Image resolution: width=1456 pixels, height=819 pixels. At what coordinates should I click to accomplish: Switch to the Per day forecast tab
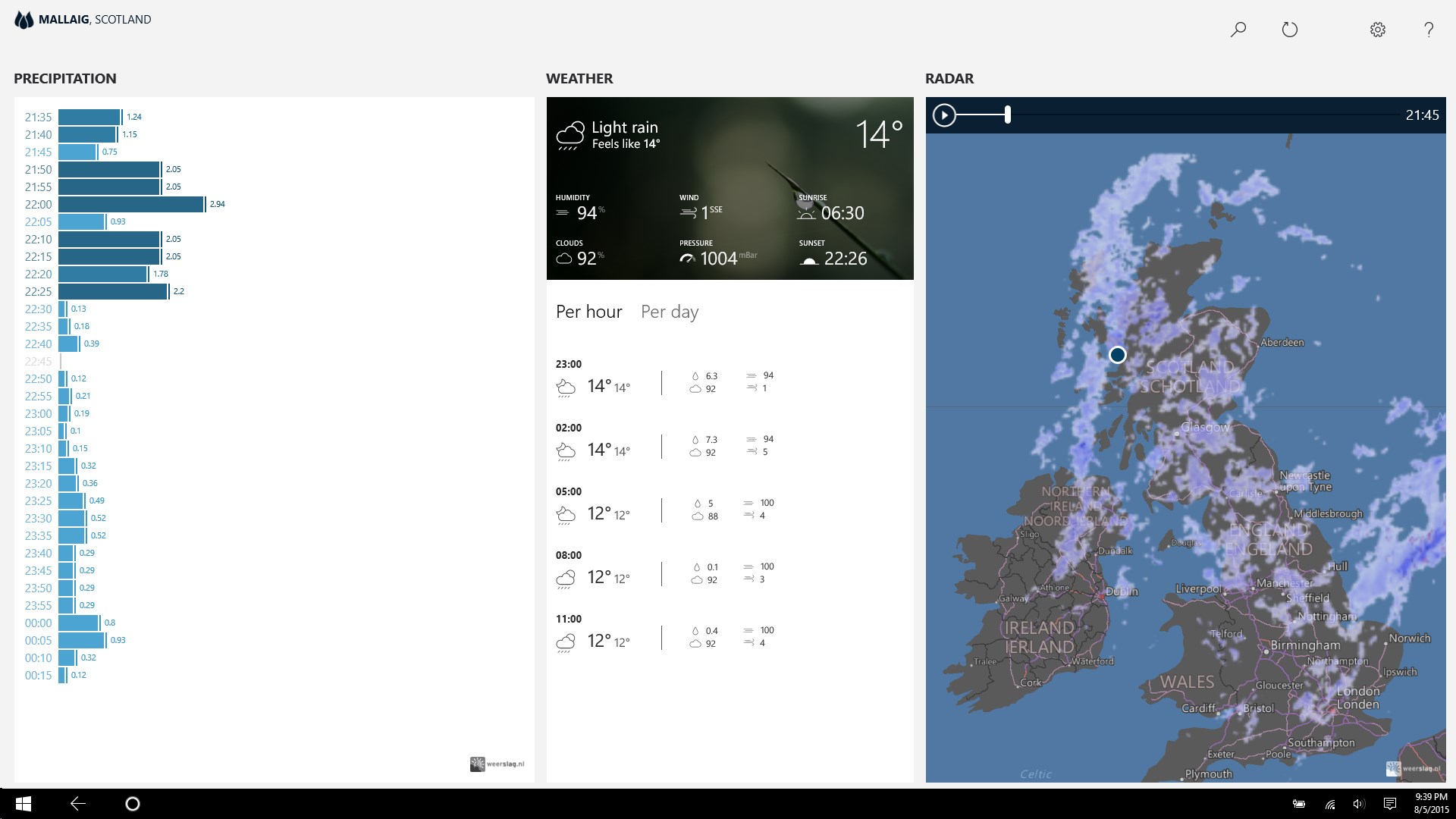pos(670,312)
